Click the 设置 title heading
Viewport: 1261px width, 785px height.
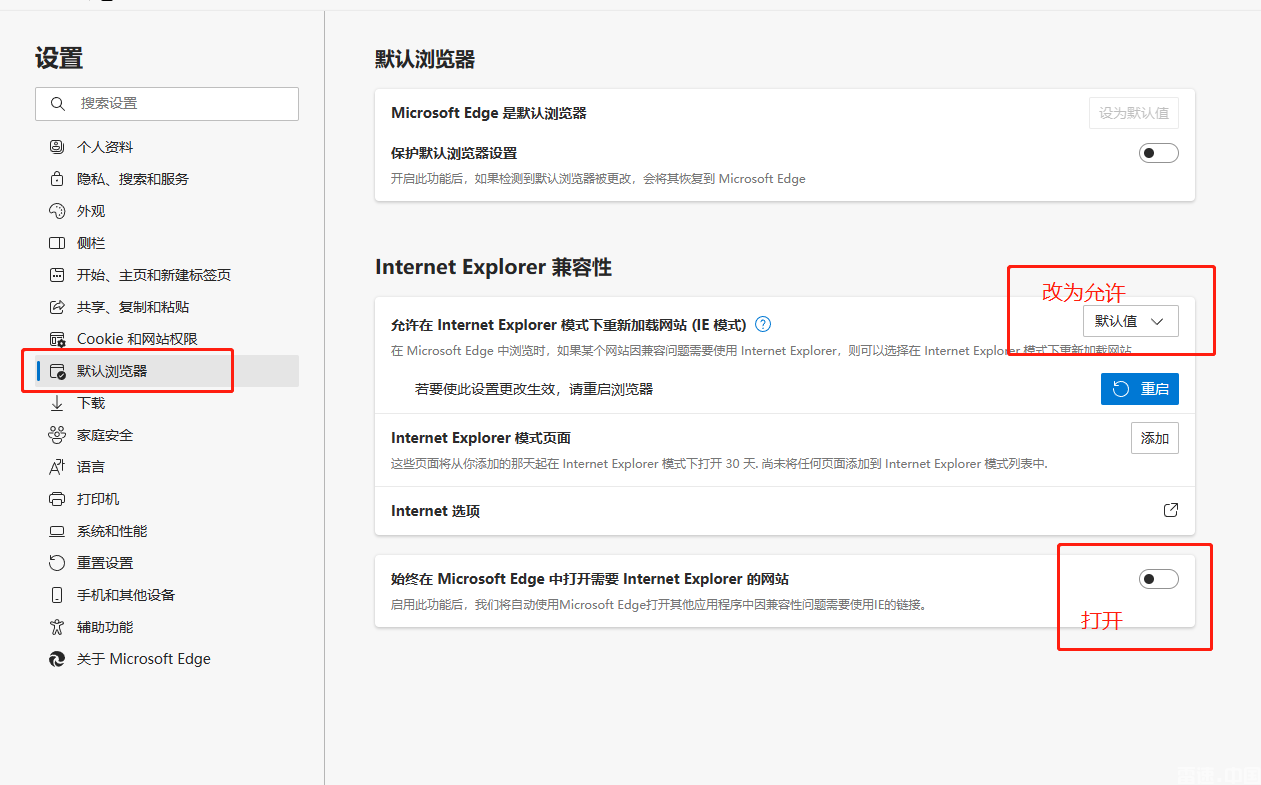[x=59, y=58]
